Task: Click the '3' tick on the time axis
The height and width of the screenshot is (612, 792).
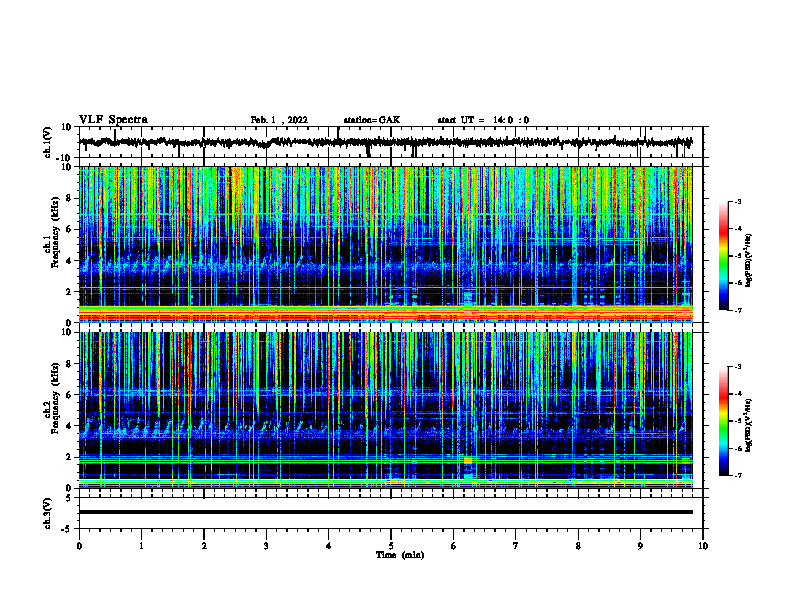Action: [x=266, y=546]
